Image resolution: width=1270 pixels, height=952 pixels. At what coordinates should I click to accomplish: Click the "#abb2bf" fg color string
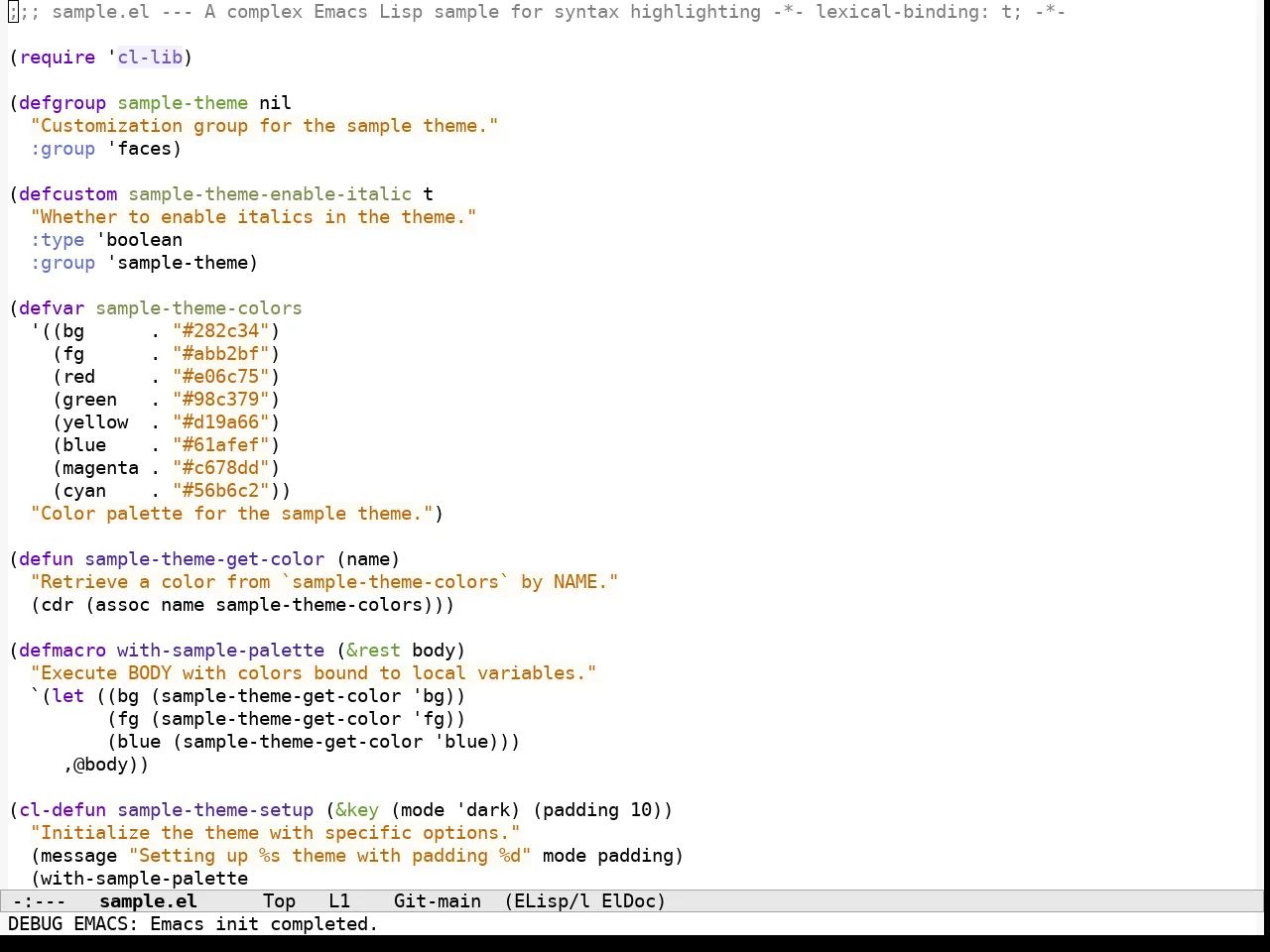click(x=220, y=354)
